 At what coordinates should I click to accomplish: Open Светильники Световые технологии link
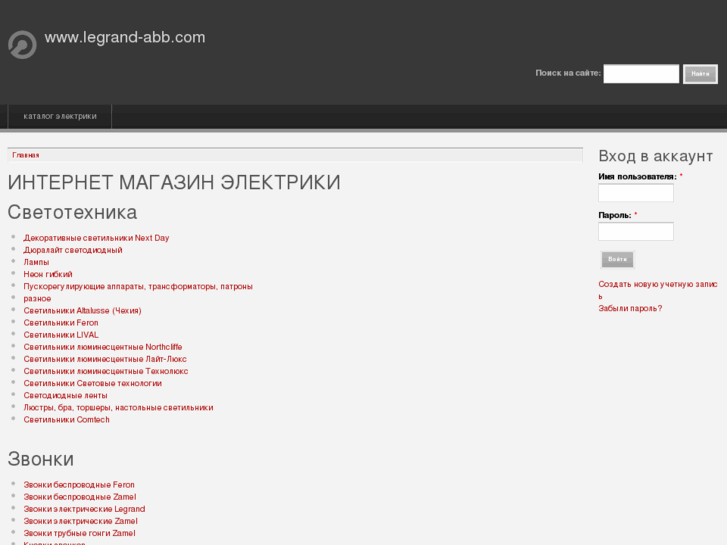[93, 383]
